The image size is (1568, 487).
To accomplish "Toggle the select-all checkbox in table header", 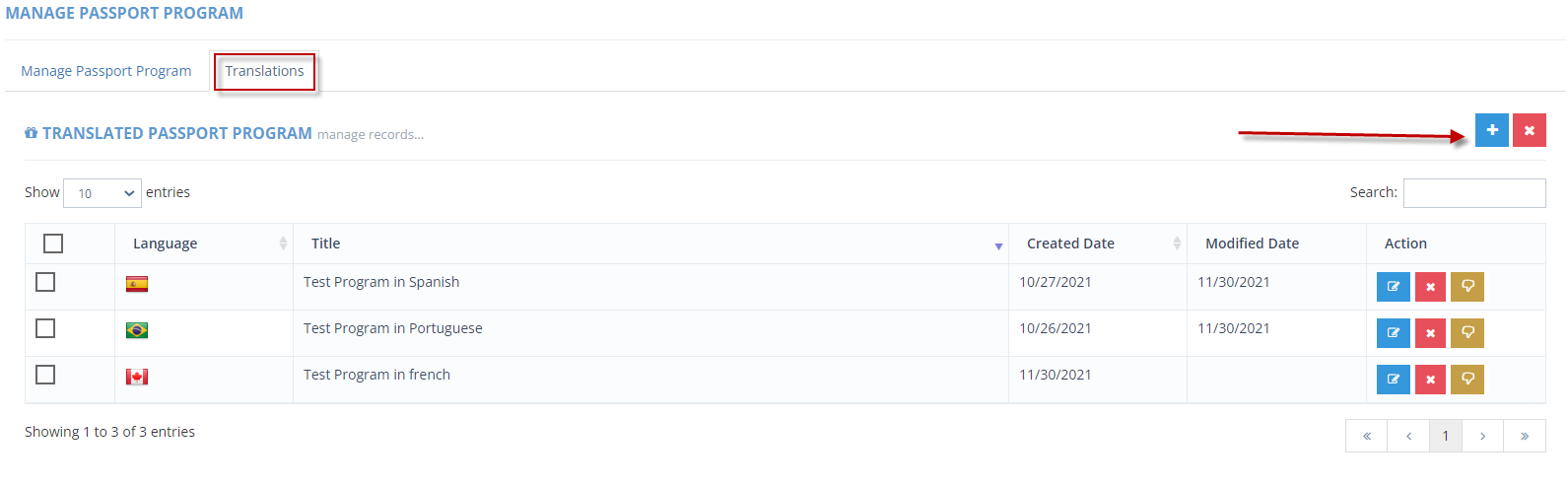I will (x=53, y=243).
